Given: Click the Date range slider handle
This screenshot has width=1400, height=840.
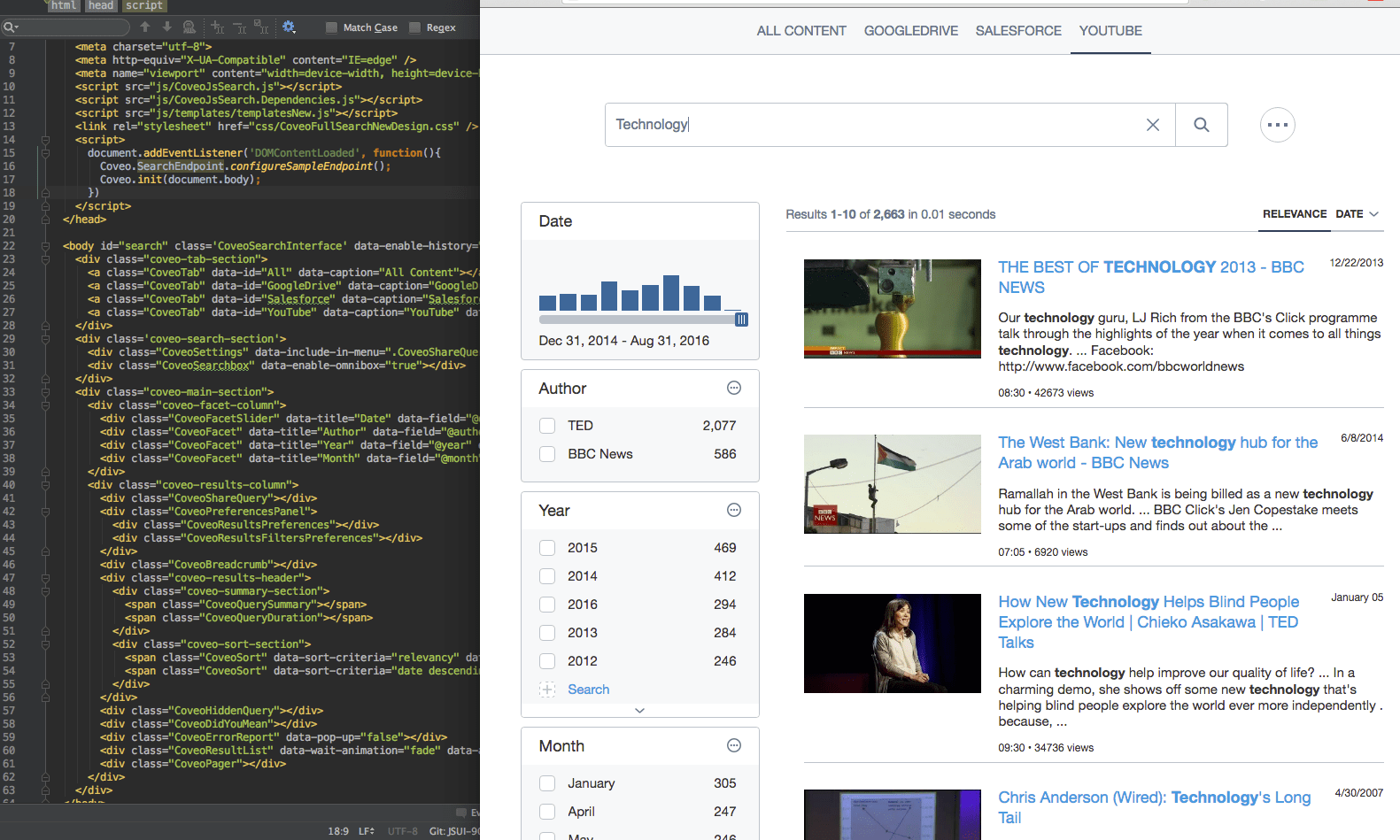Looking at the screenshot, I should pos(742,320).
